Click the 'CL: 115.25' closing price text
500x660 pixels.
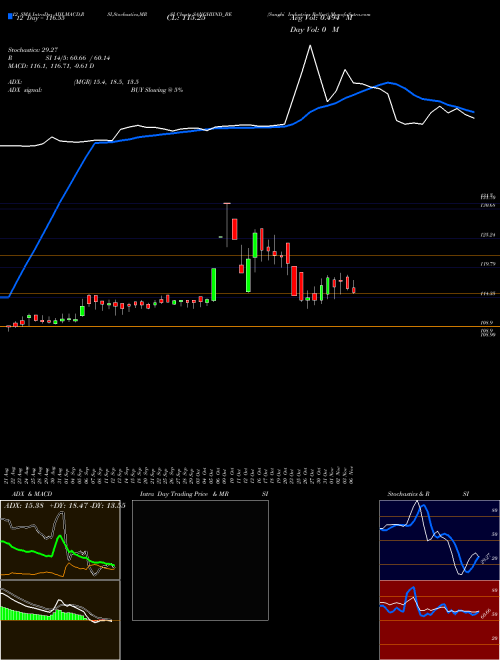tap(186, 19)
